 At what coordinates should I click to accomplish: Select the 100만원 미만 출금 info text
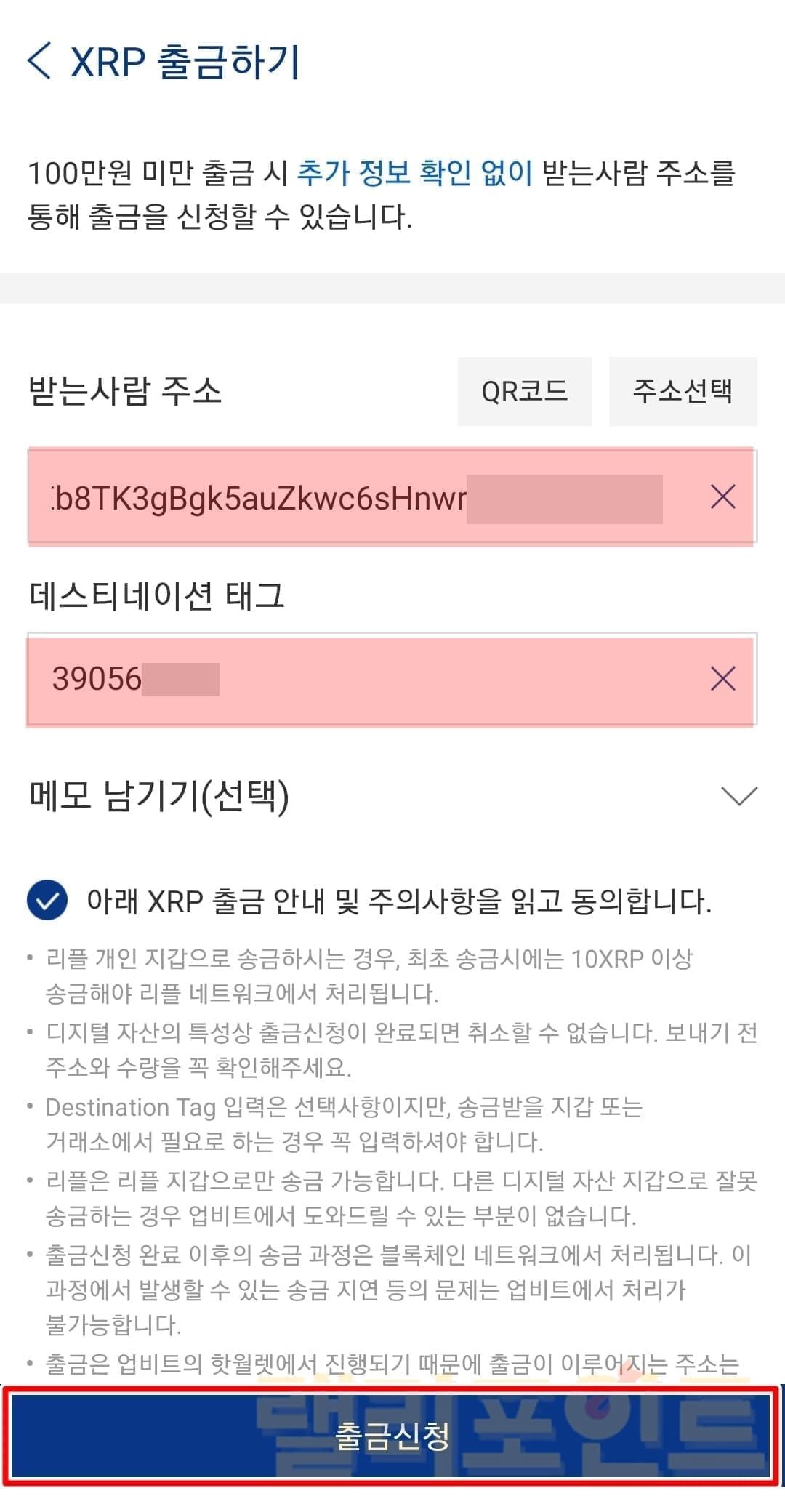(x=382, y=194)
